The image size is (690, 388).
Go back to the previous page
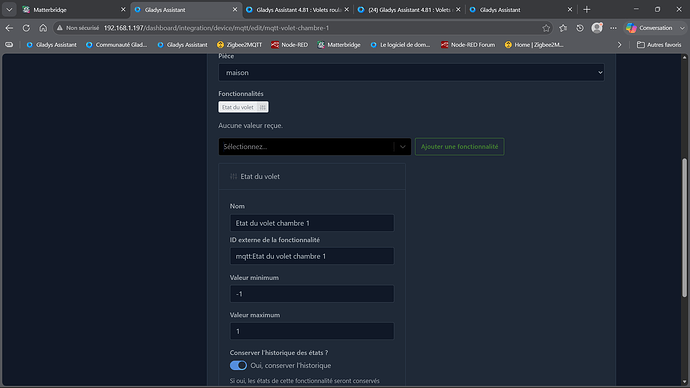[x=9, y=28]
